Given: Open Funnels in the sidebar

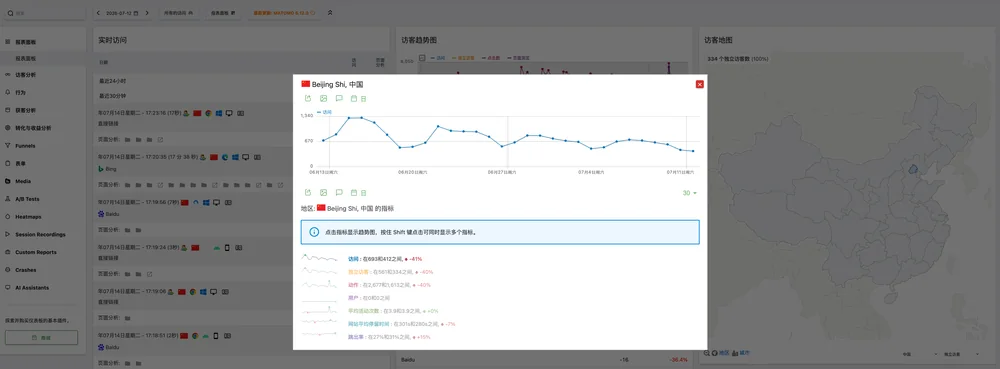Looking at the screenshot, I should pyautogui.click(x=43, y=146).
